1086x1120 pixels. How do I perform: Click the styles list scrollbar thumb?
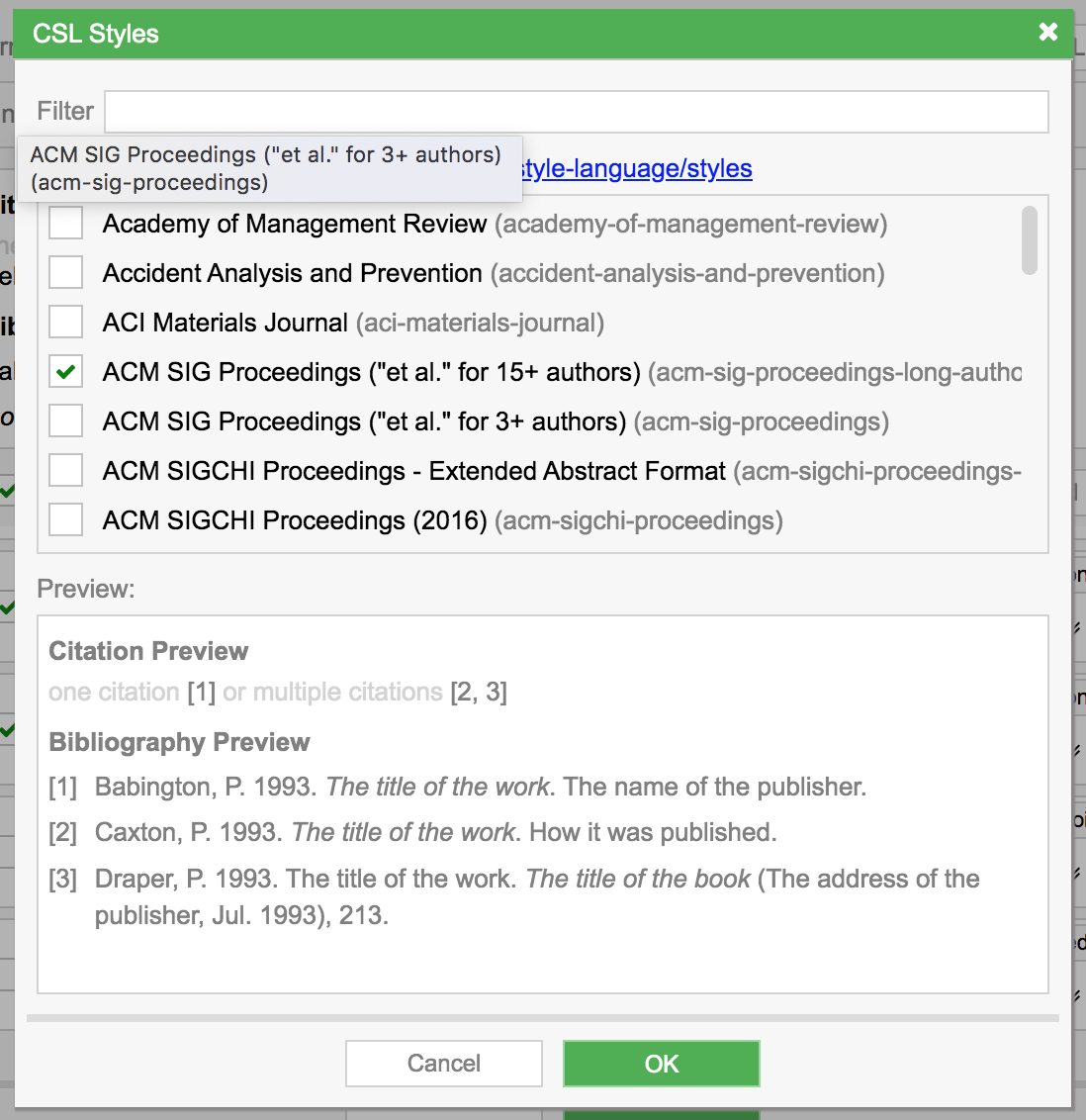(x=1029, y=240)
